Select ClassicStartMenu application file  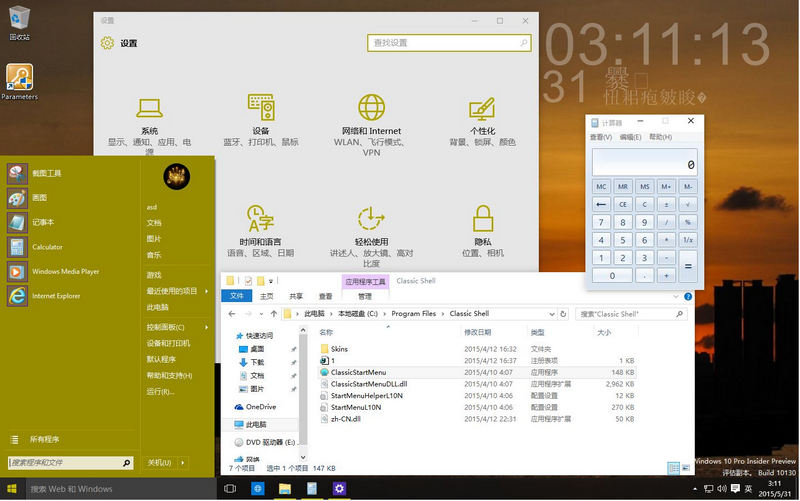(x=477, y=372)
